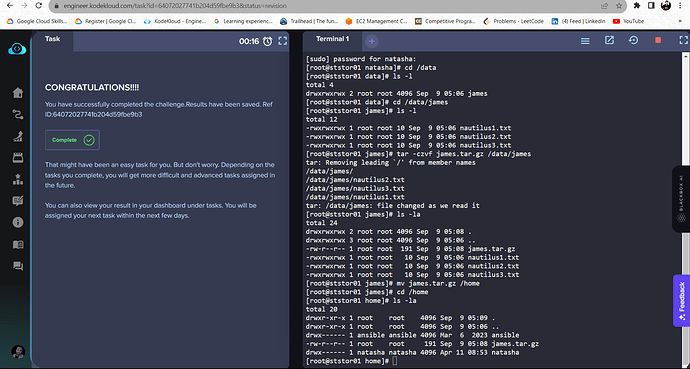Click the 'mv james.tar.gz /home' command line
690x369 pixels.
pyautogui.click(x=393, y=283)
